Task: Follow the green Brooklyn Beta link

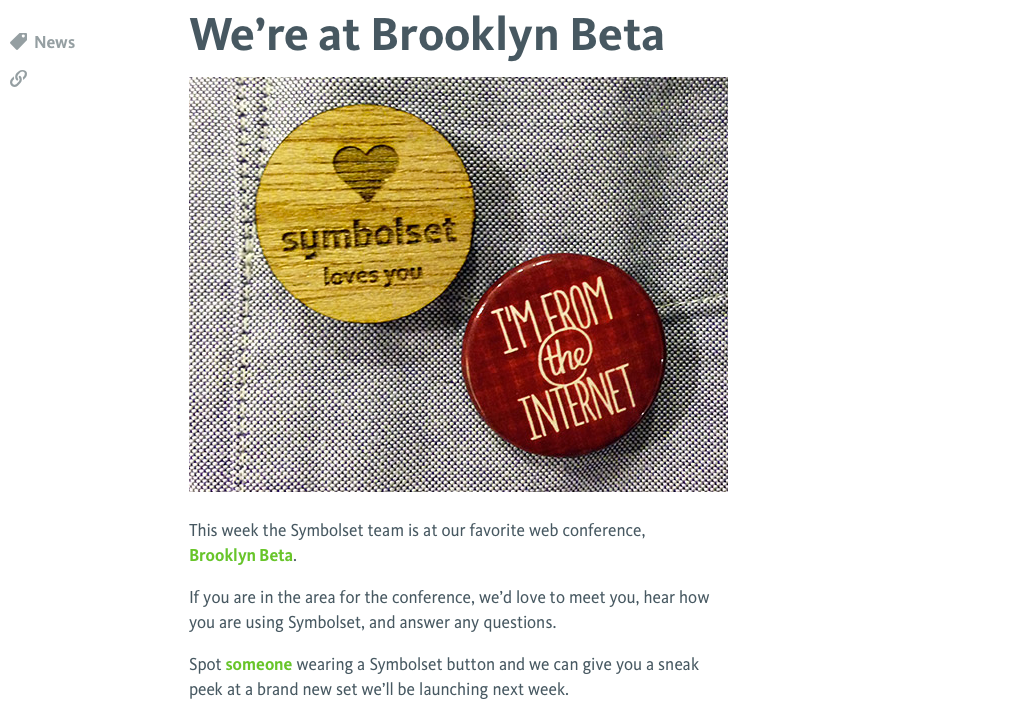Action: (x=241, y=555)
